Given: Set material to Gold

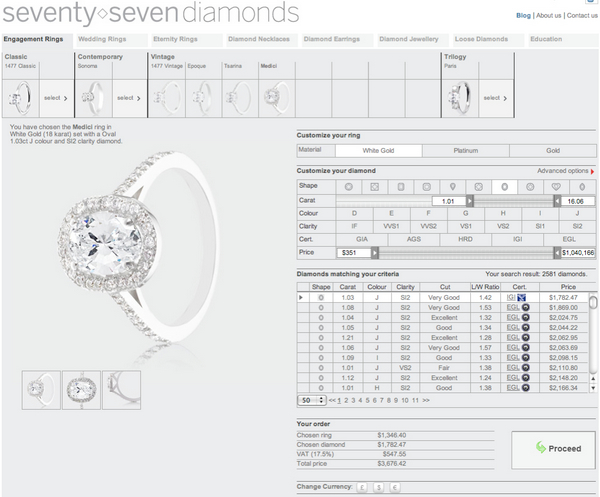Looking at the screenshot, I should click(553, 151).
